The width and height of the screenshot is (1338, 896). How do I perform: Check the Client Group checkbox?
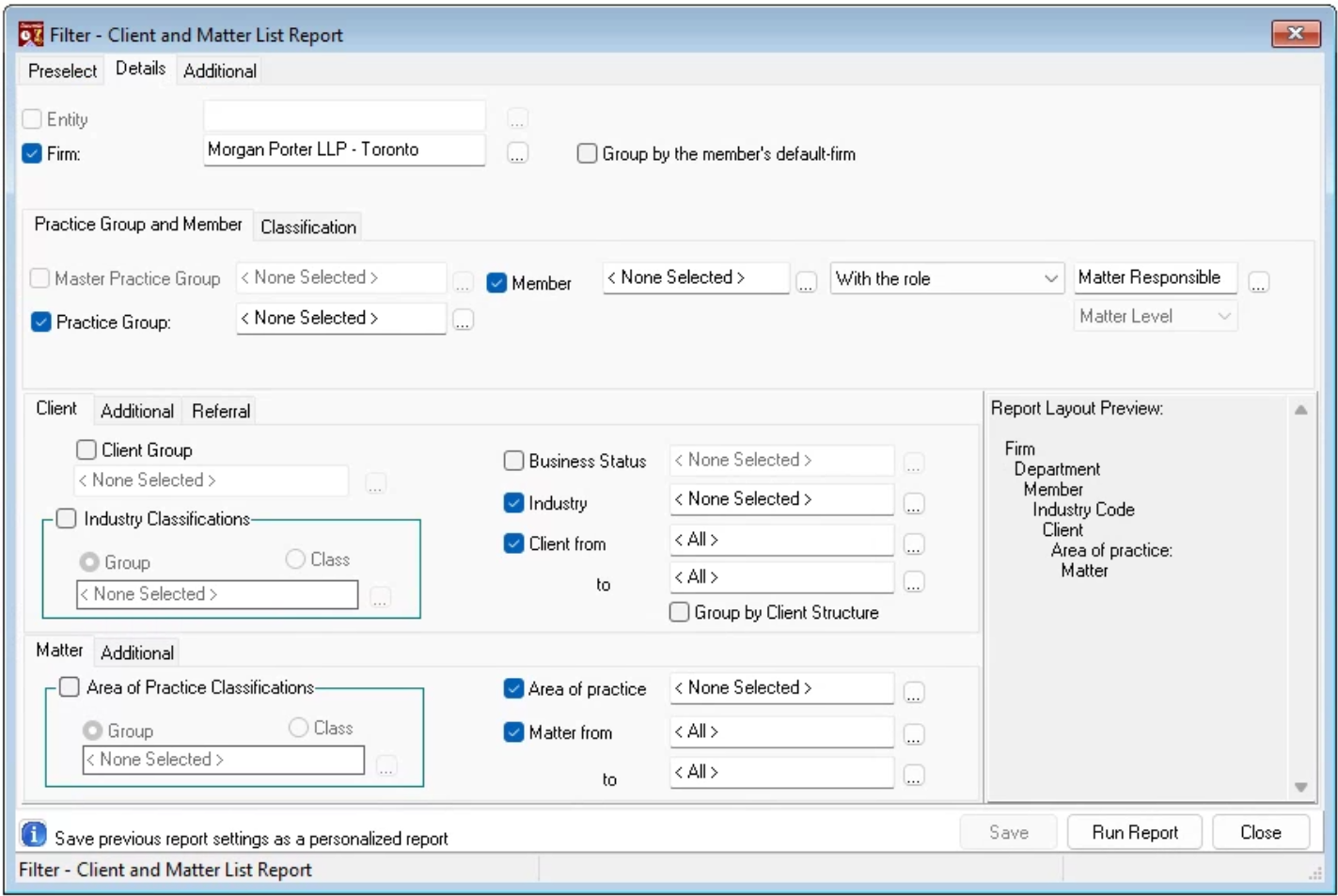tap(87, 449)
